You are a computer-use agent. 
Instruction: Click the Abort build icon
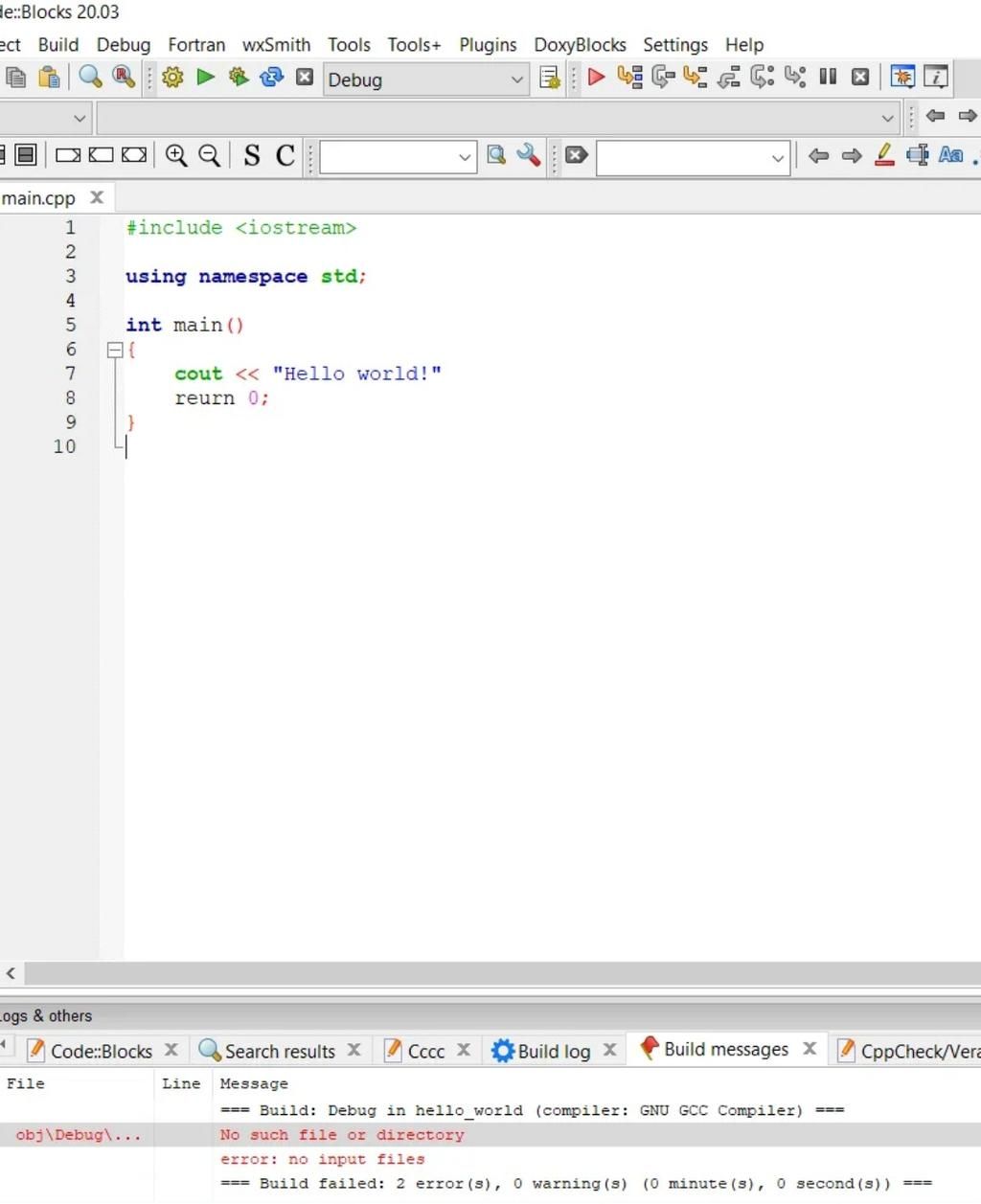click(305, 78)
